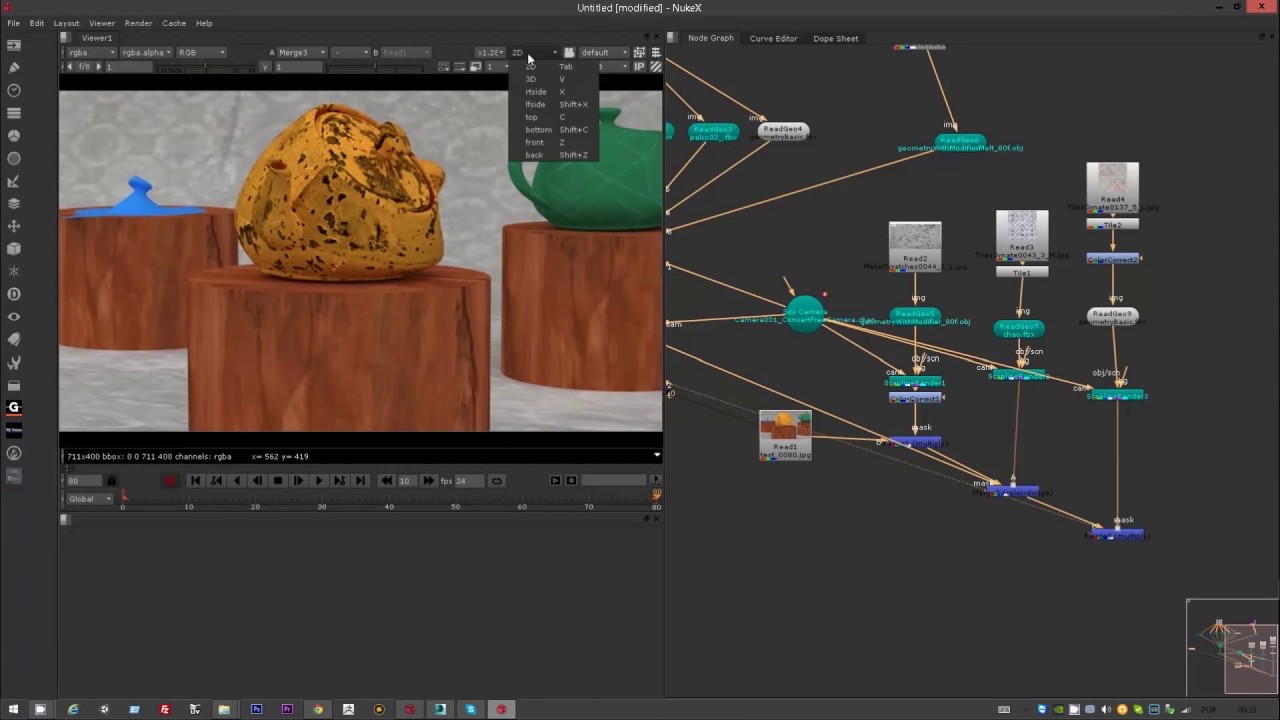The width and height of the screenshot is (1280, 720).
Task: Open the Global frame range dropdown
Action: click(x=90, y=499)
